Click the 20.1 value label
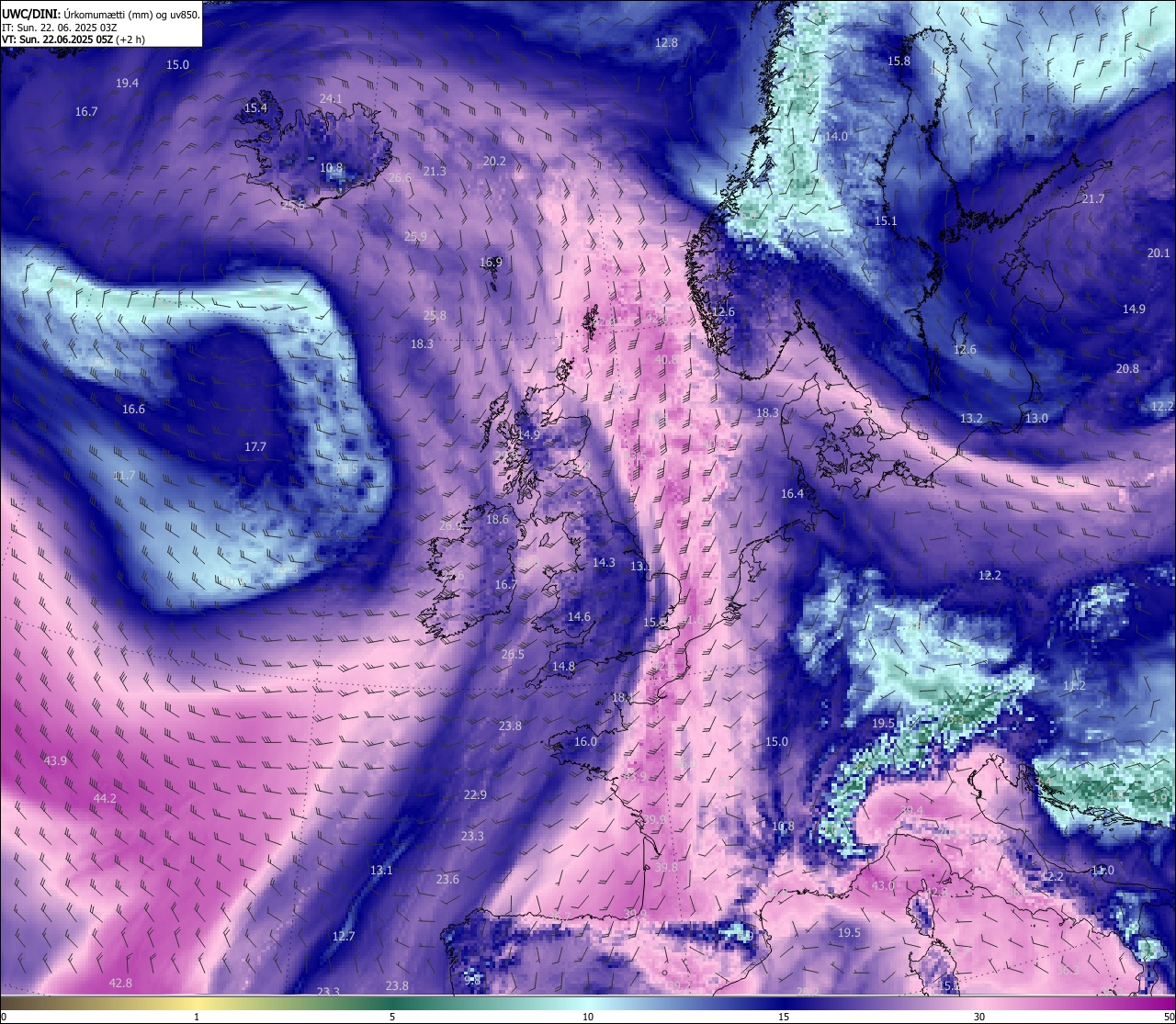This screenshot has width=1176, height=1024. coord(1159,253)
